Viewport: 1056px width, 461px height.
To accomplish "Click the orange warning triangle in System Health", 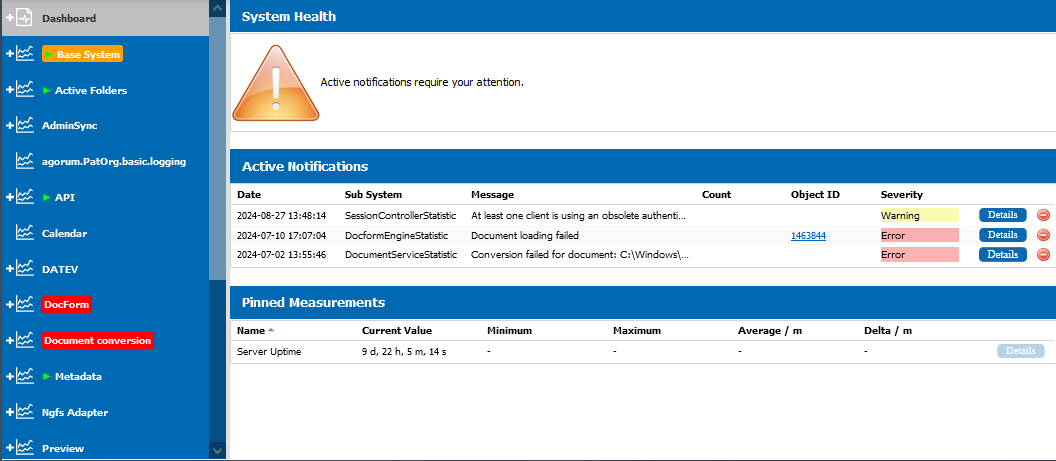I will (x=275, y=83).
